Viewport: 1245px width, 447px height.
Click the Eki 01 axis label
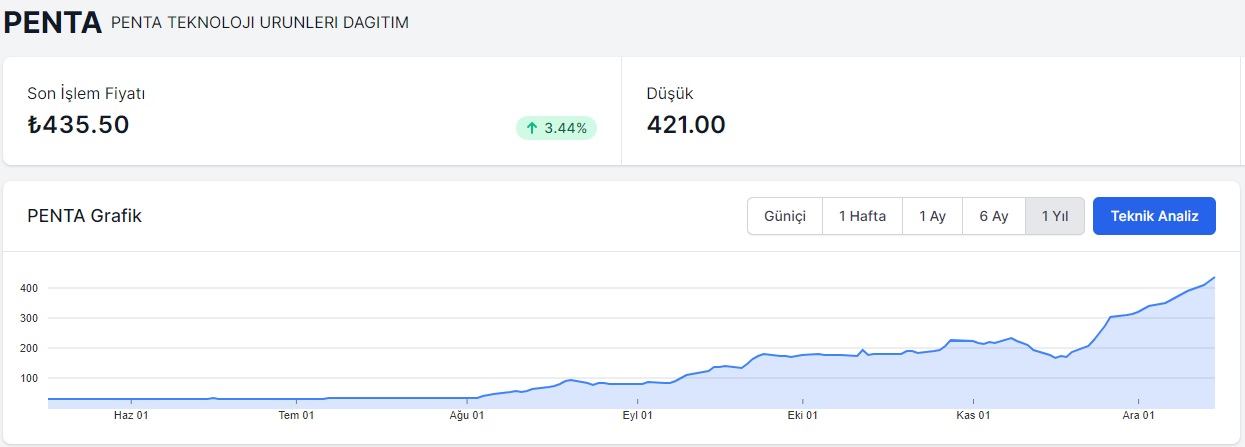click(802, 415)
